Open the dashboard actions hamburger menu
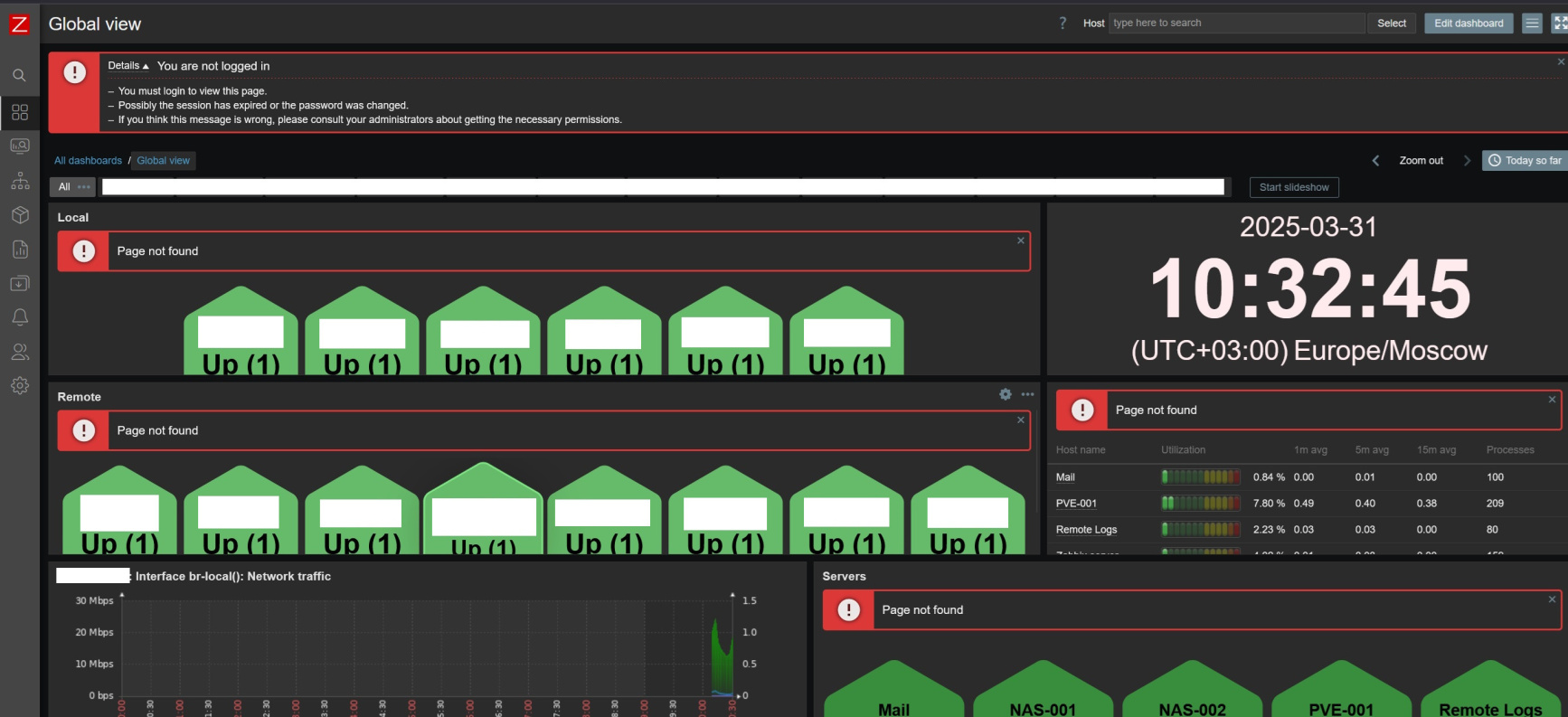 [x=1532, y=24]
